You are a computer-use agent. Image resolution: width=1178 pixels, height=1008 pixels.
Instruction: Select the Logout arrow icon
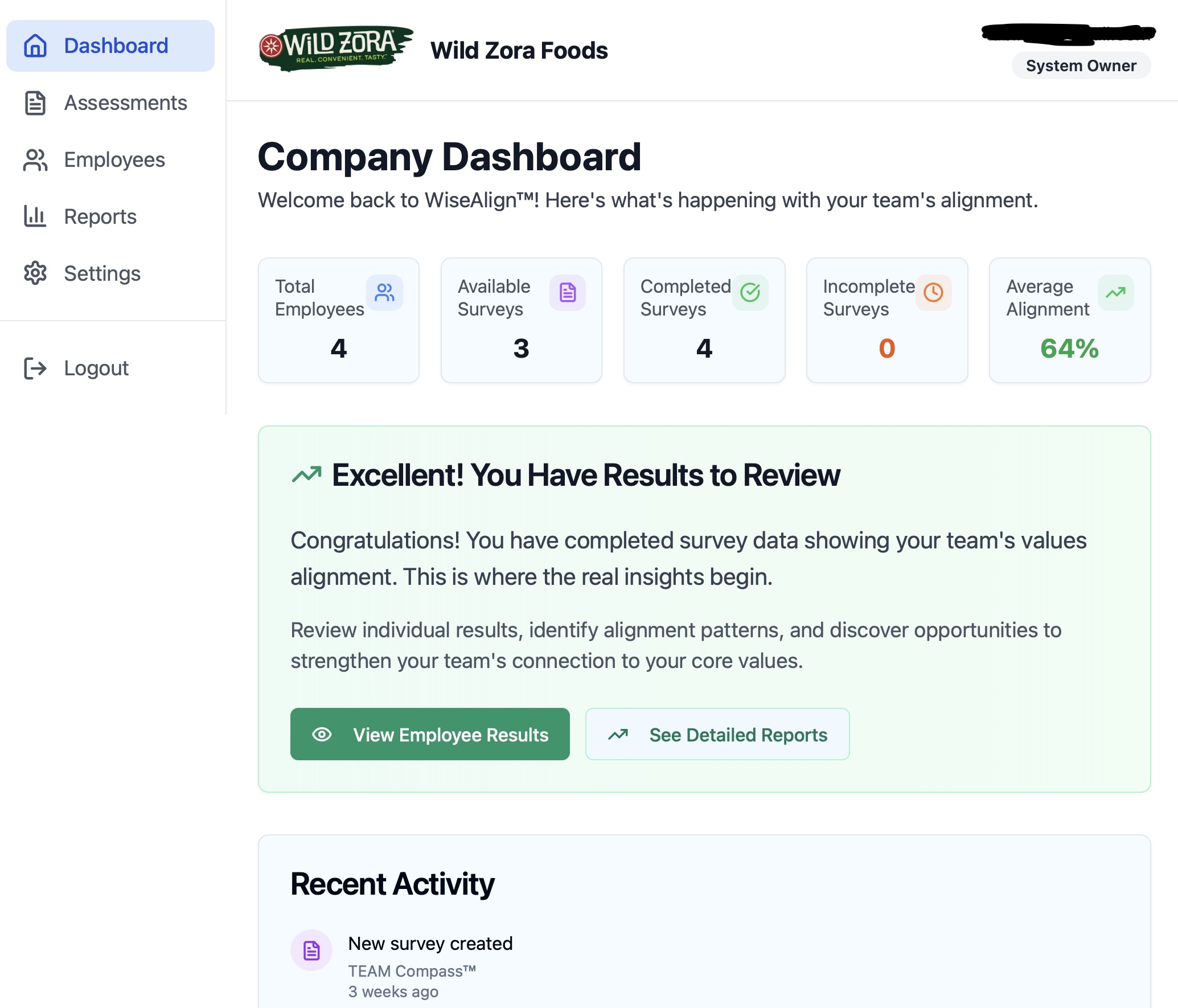tap(35, 368)
